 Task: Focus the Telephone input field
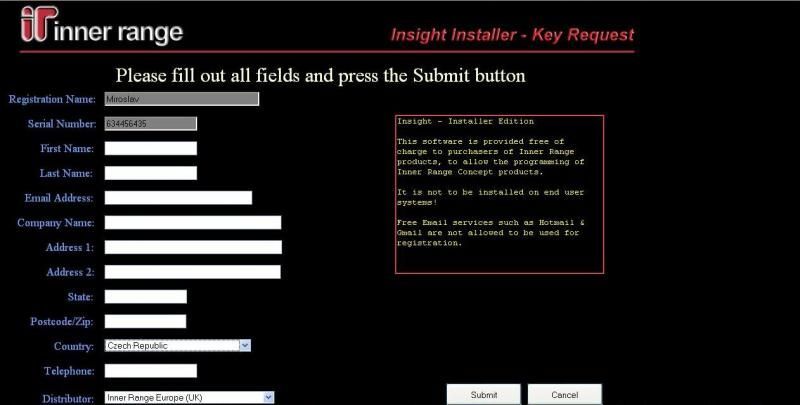pyautogui.click(x=150, y=371)
